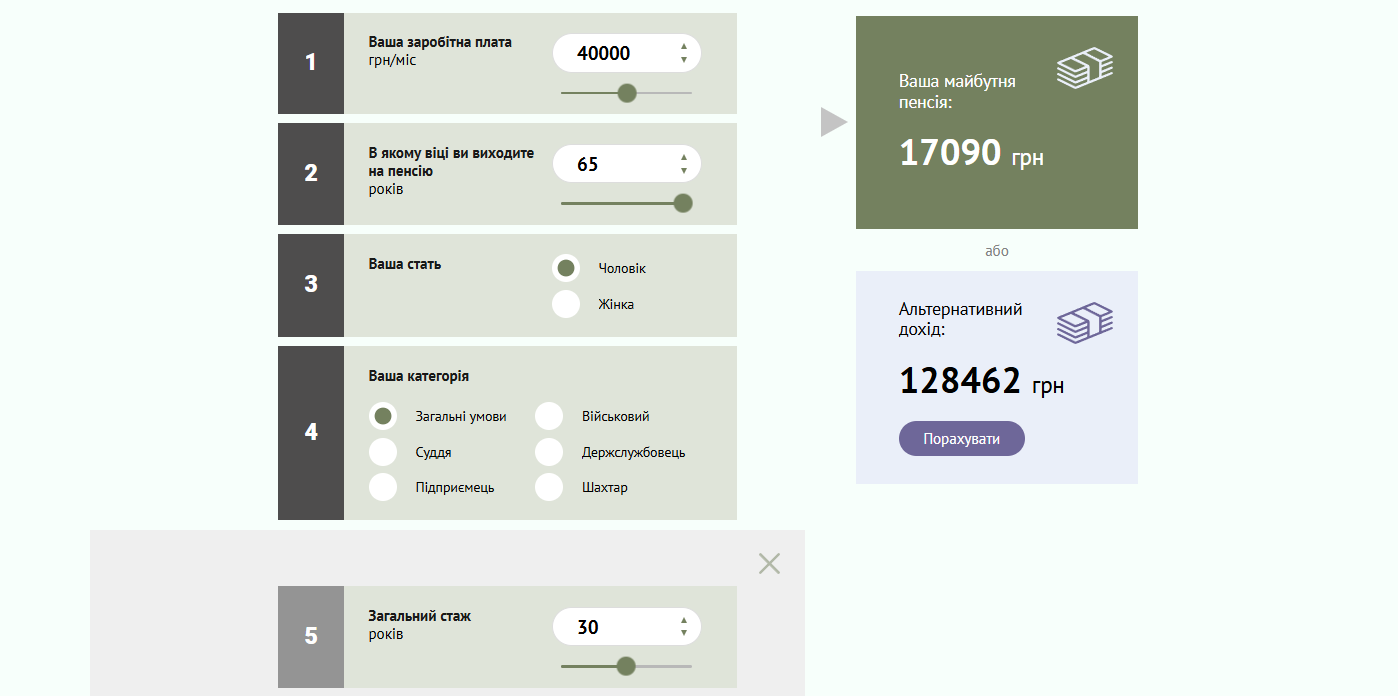Pick Підприємець category option
This screenshot has height=696, width=1398.
pos(383,487)
